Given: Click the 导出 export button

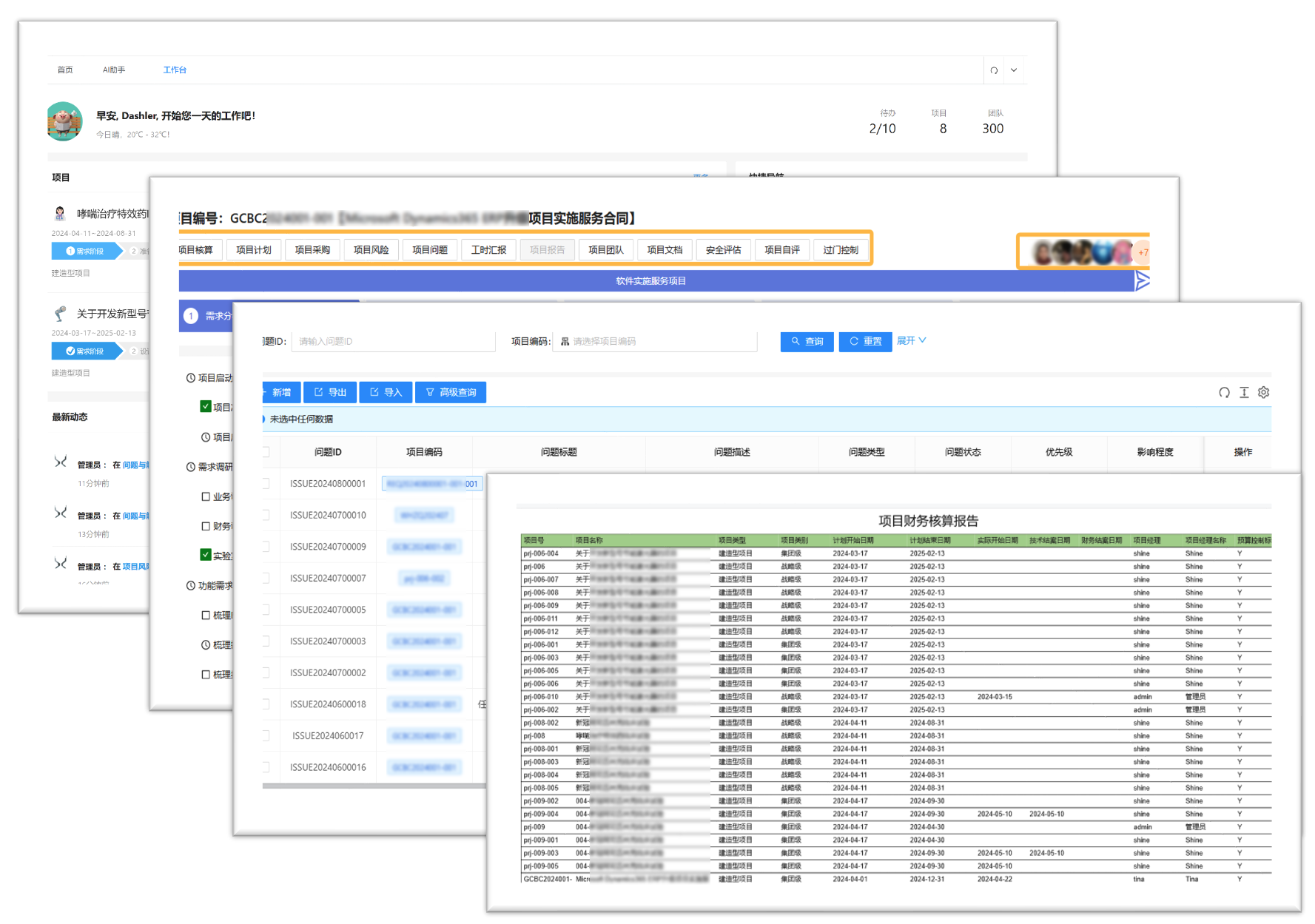Looking at the screenshot, I should point(330,392).
